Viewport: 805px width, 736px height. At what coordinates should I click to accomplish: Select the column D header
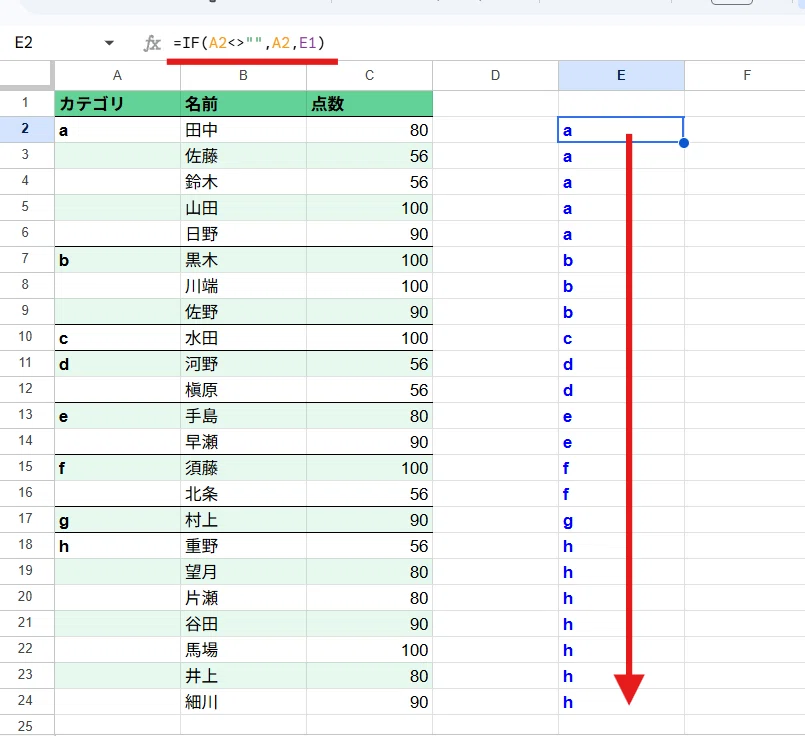click(495, 75)
